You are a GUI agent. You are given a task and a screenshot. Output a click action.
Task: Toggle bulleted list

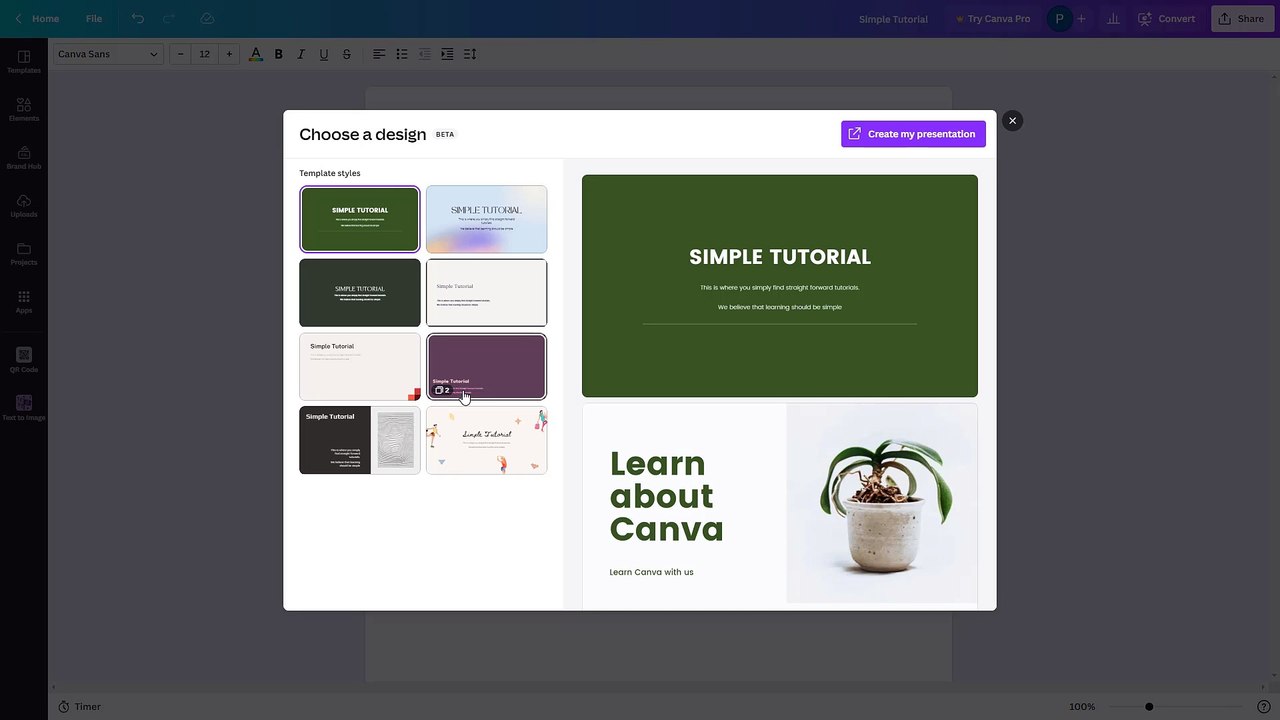(x=402, y=54)
